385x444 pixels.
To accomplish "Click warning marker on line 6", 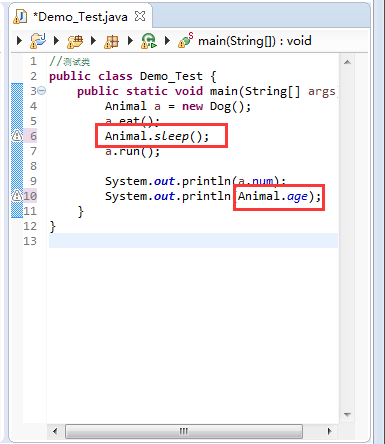I will pyautogui.click(x=17, y=136).
